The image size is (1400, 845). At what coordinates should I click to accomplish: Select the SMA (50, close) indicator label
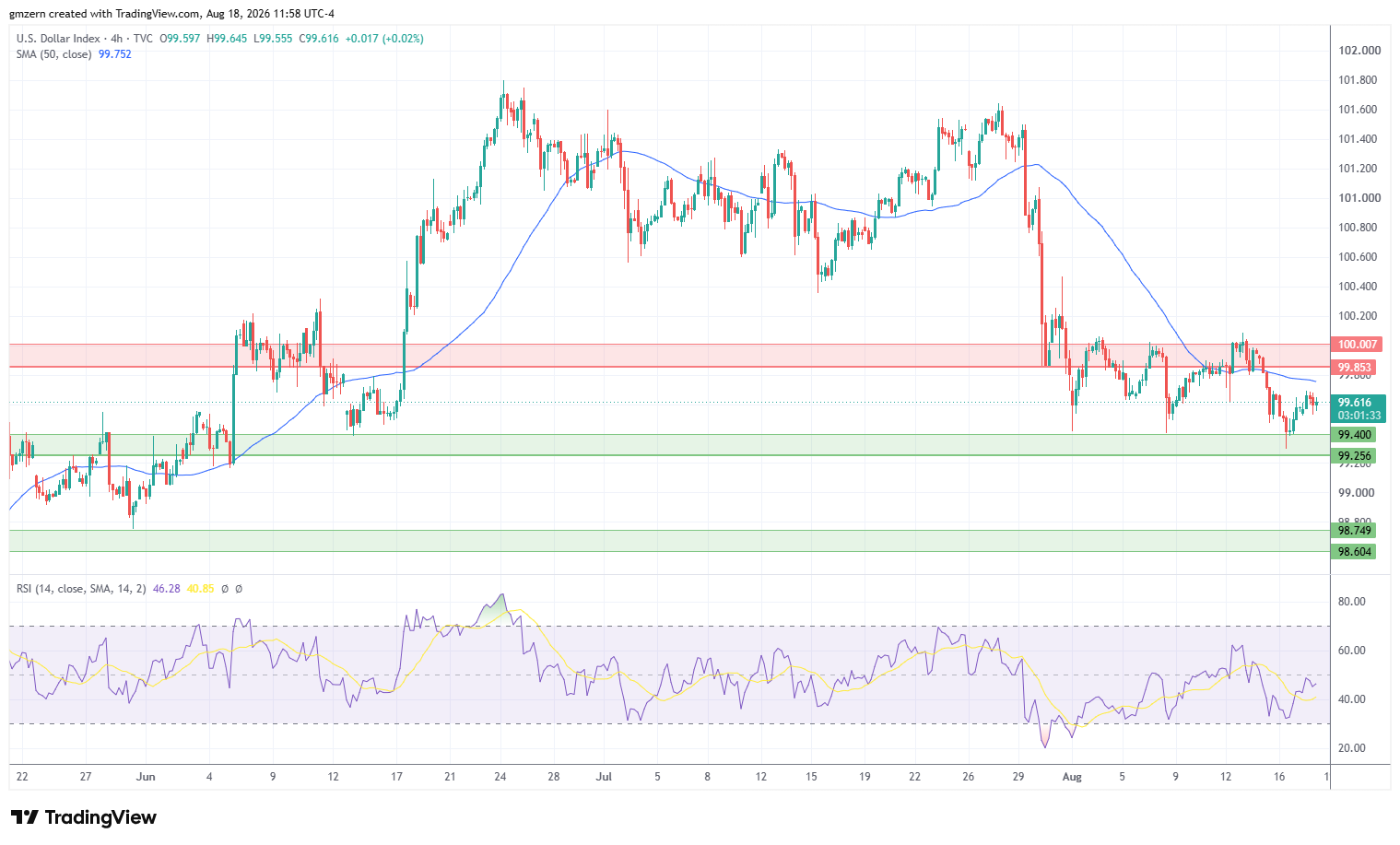54,54
